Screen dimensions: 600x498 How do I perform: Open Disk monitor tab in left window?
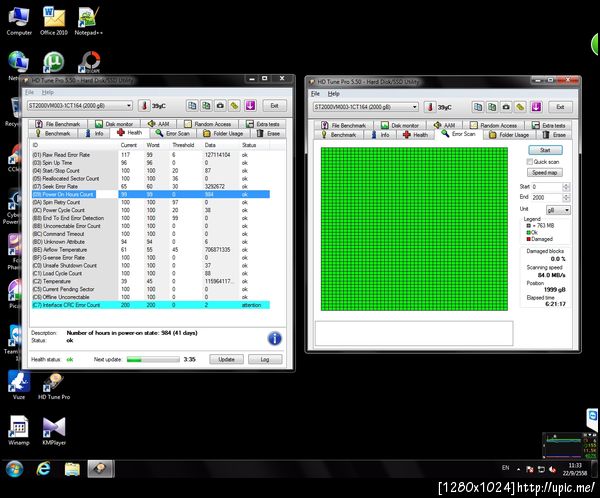coord(114,124)
